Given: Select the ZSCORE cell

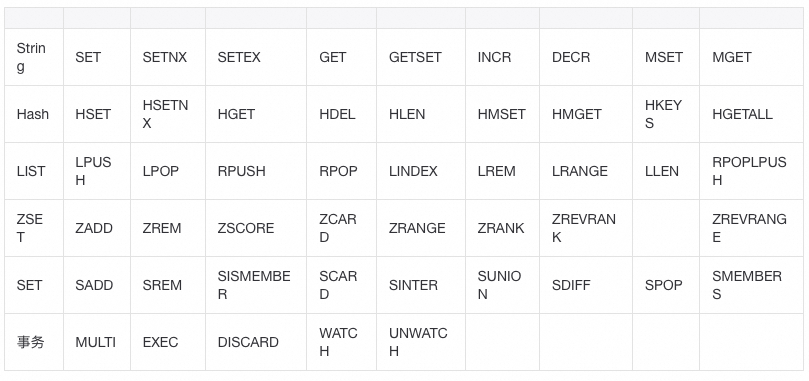Looking at the screenshot, I should tap(255, 228).
